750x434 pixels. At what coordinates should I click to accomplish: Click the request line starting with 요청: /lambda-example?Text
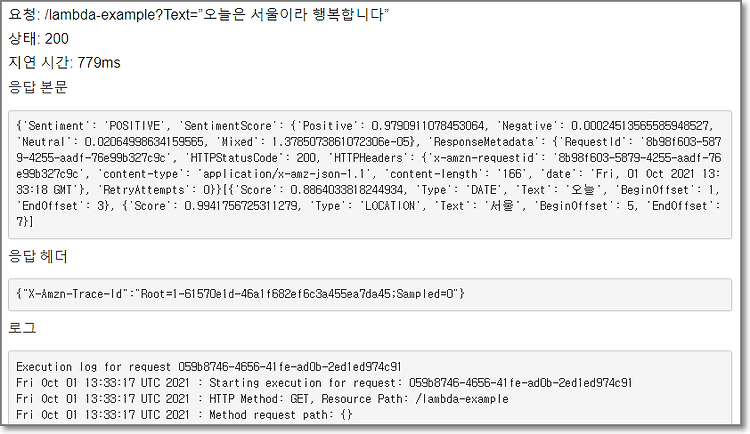pos(199,14)
